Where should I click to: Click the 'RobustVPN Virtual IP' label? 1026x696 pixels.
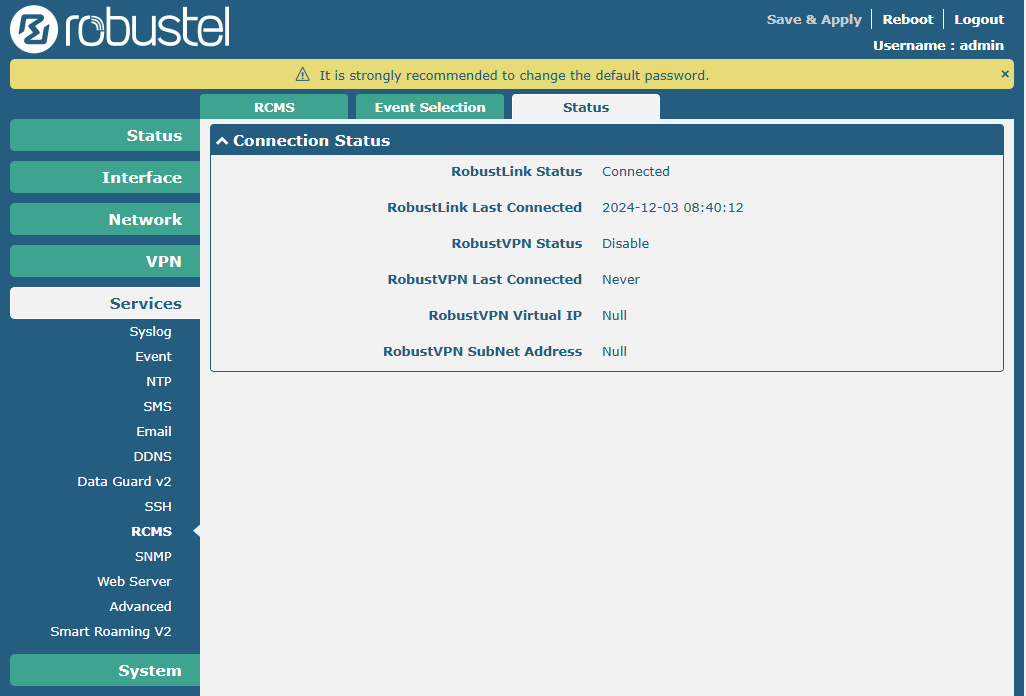(x=505, y=315)
